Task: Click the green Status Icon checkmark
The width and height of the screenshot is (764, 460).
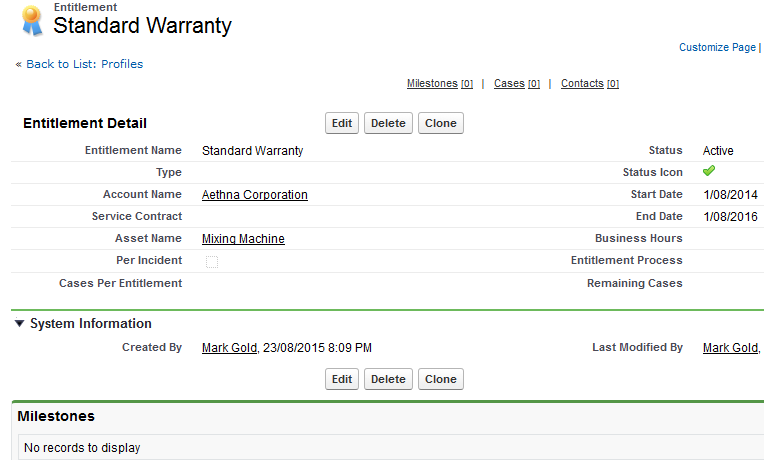Action: pos(709,172)
